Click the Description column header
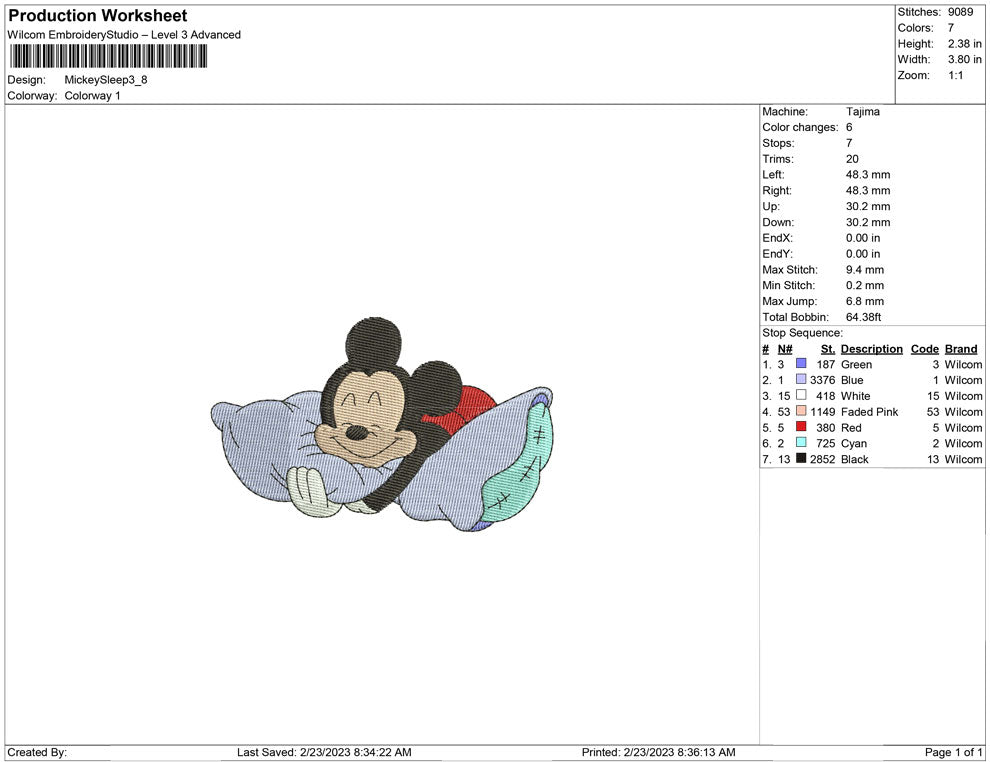 [871, 349]
